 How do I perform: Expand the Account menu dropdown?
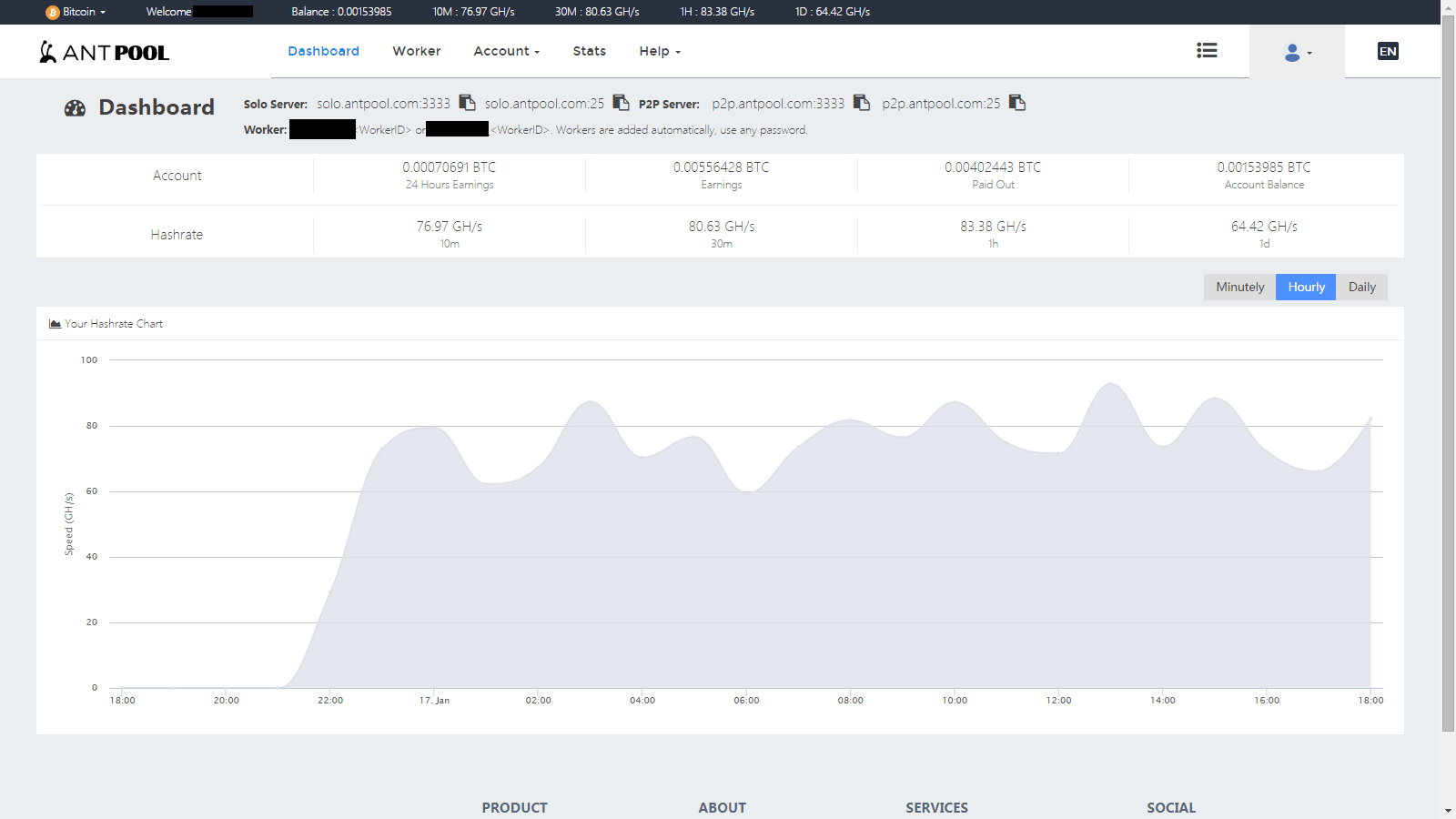tap(506, 51)
